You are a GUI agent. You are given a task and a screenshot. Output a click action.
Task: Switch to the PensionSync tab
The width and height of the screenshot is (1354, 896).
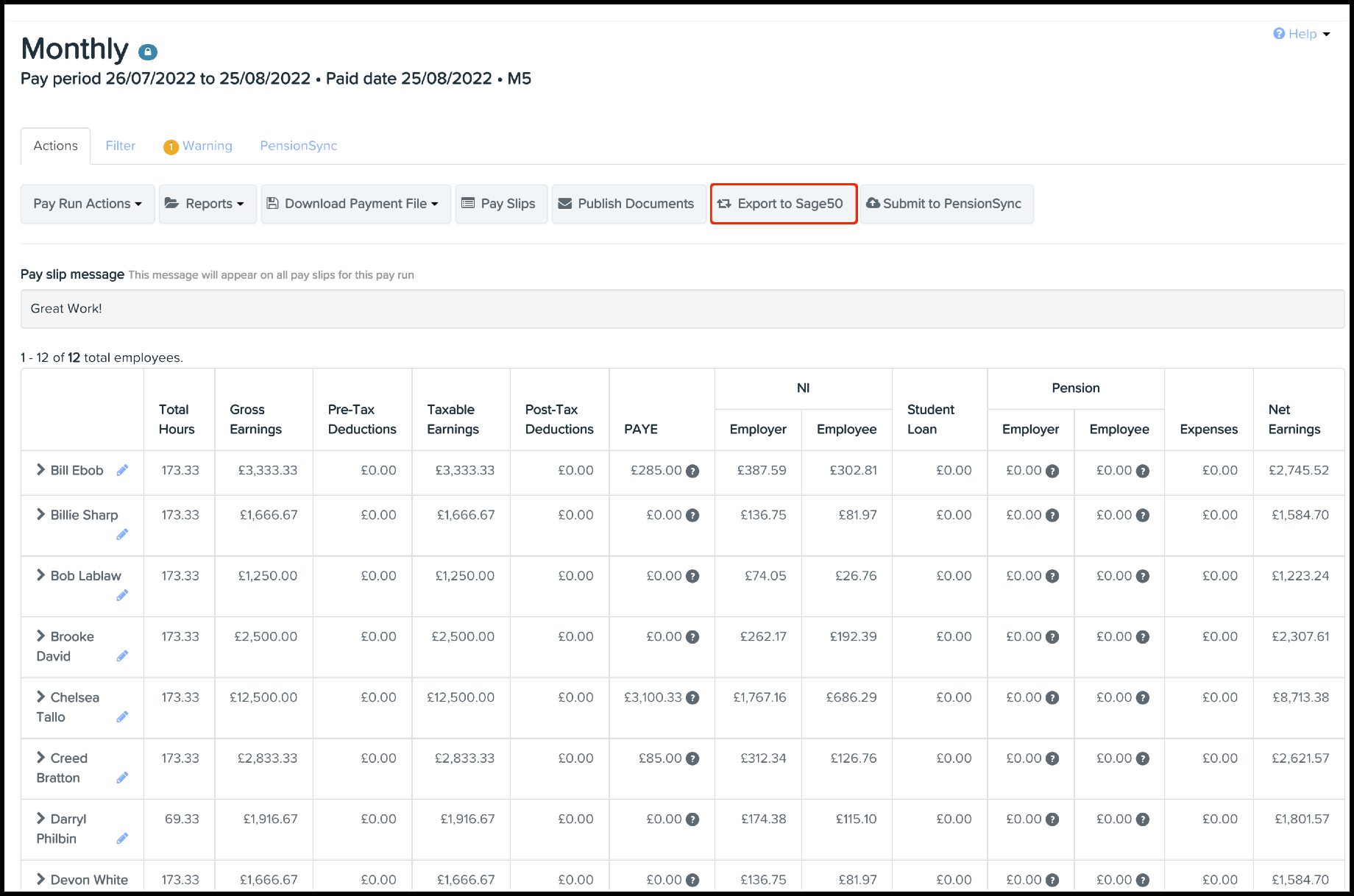pyautogui.click(x=298, y=146)
